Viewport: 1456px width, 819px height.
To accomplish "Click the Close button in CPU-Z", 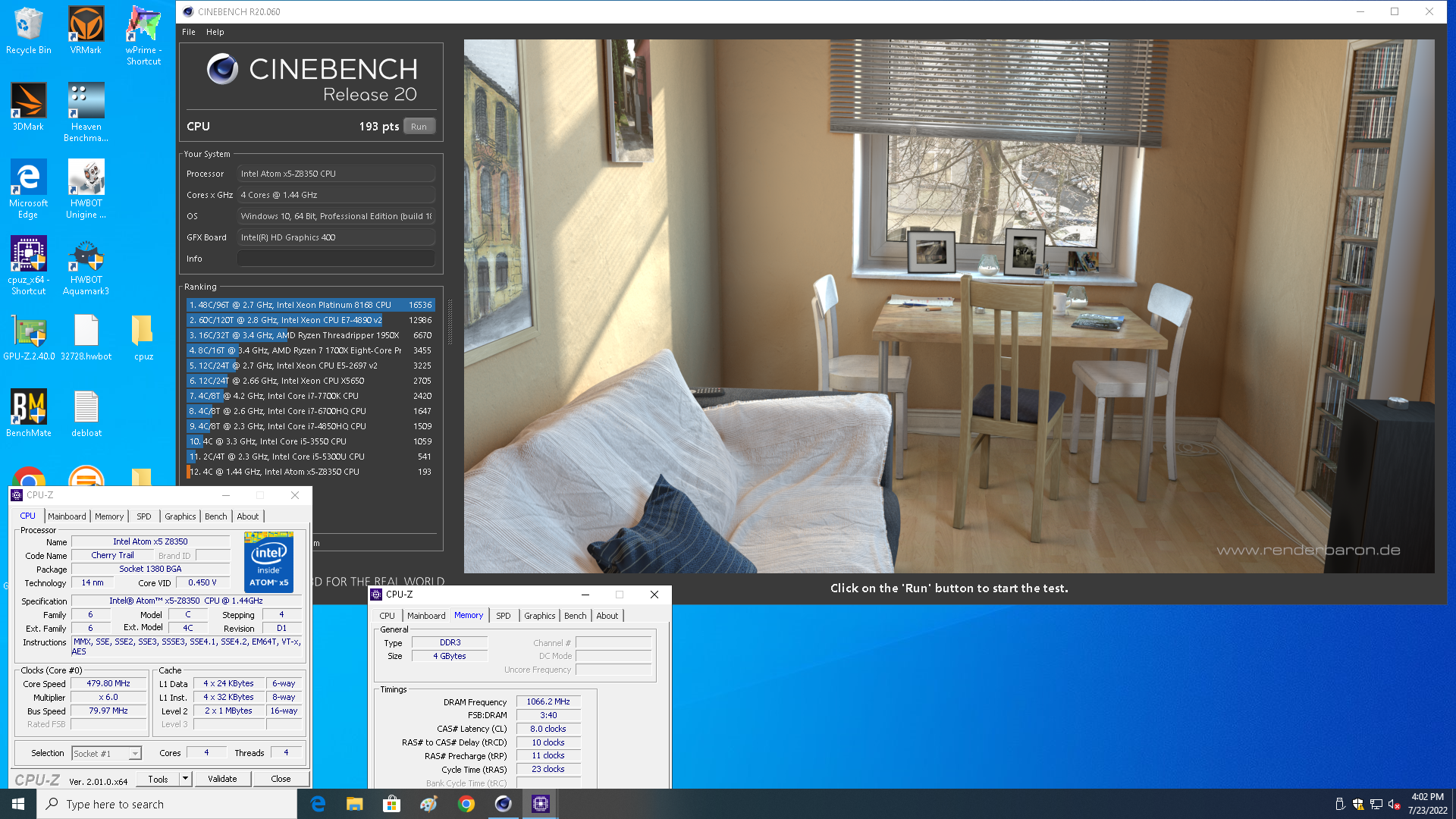I will tap(281, 779).
